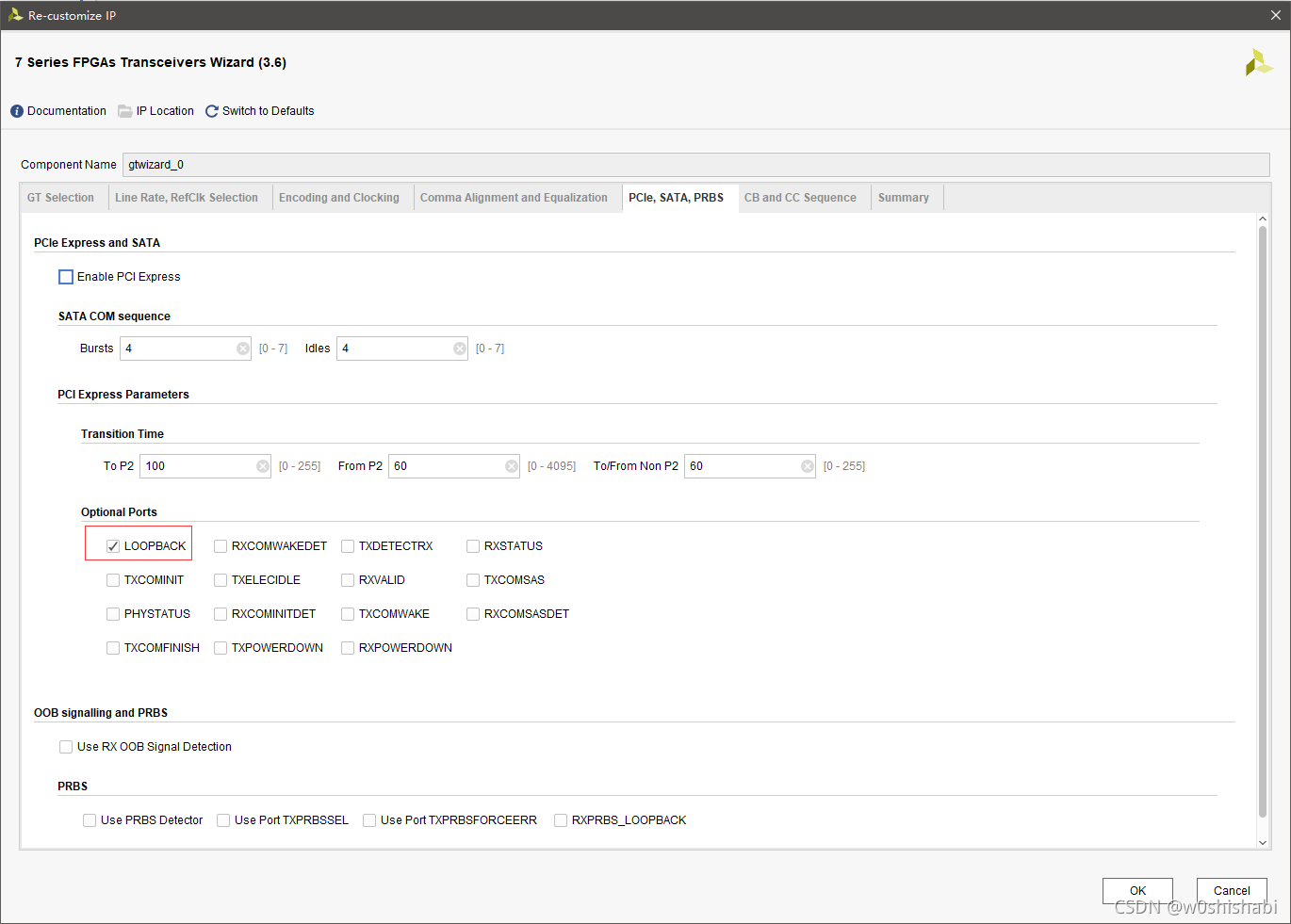Screen dimensions: 1291x924
Task: Clear the Idles field with its X icon
Action: 460,349
